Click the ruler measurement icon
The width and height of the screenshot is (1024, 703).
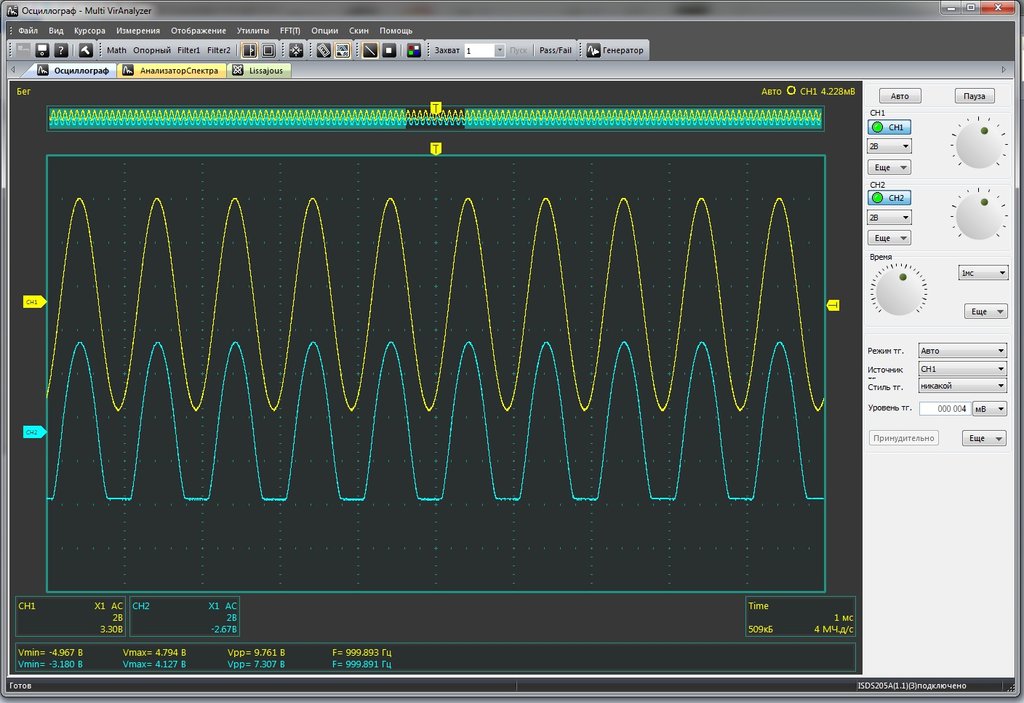[x=323, y=50]
